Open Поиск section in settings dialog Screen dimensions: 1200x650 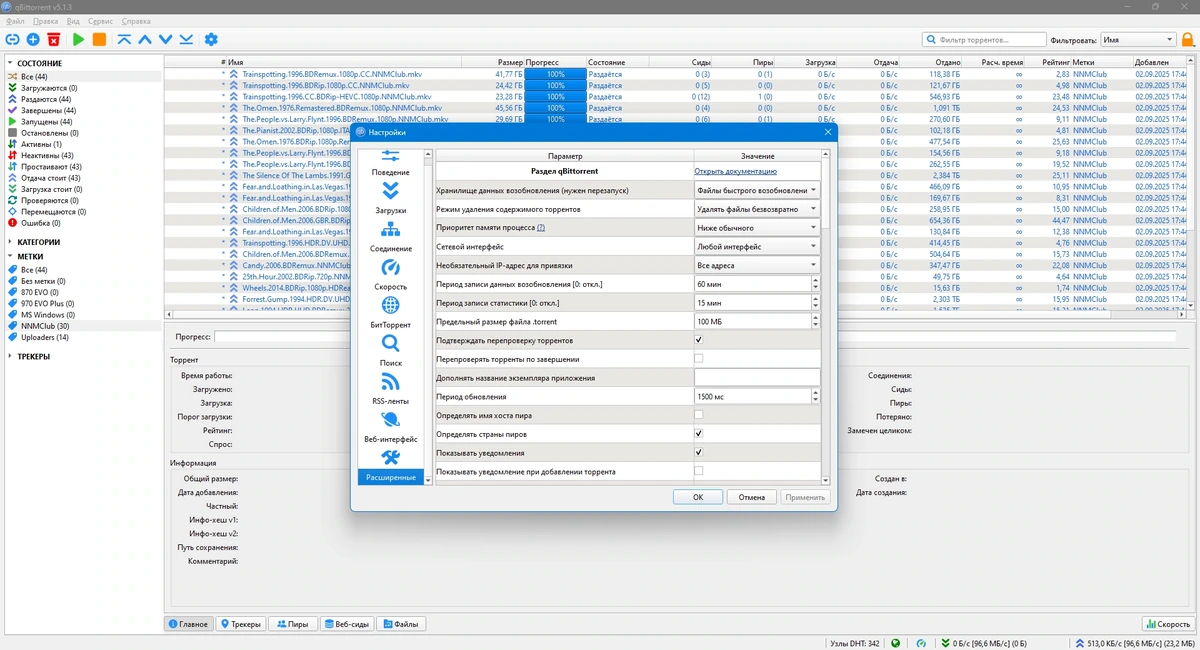[390, 351]
